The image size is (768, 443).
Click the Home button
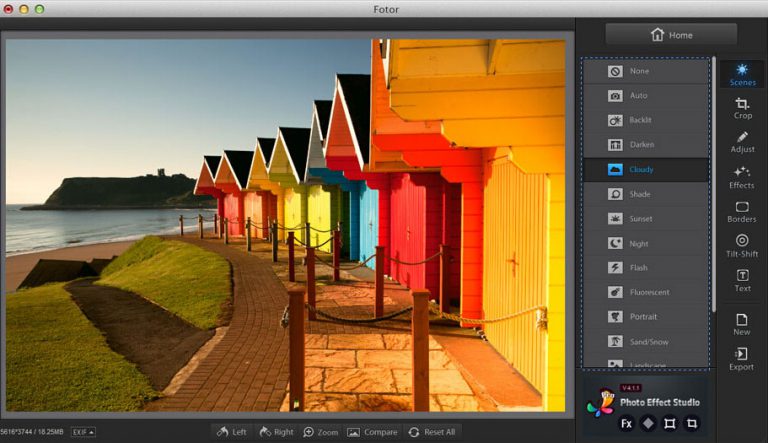pyautogui.click(x=671, y=35)
